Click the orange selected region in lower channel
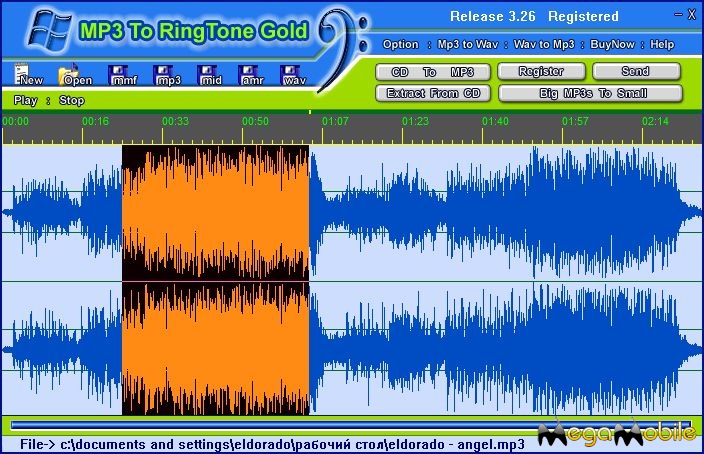Viewport: 704px width, 454px height. [x=216, y=348]
